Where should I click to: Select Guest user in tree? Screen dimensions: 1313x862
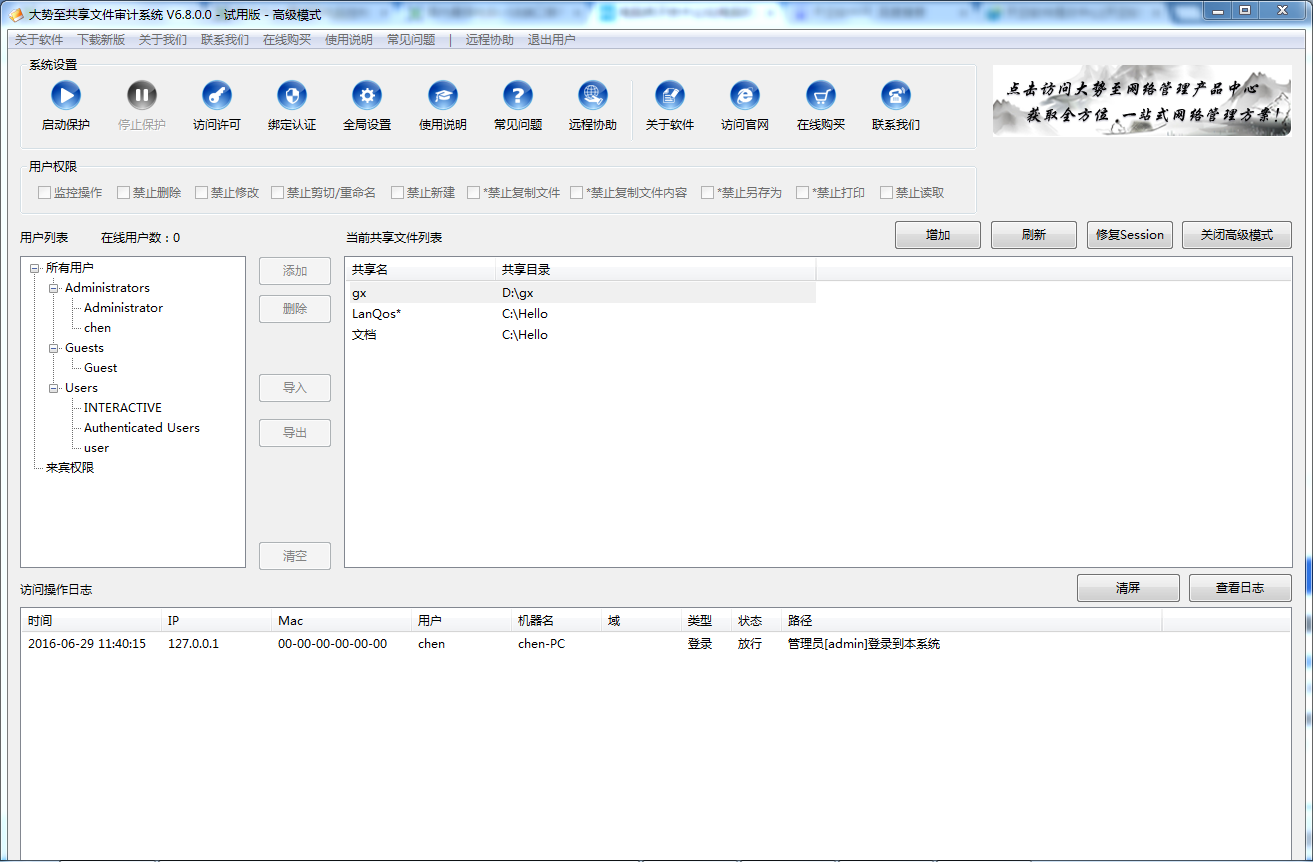100,368
